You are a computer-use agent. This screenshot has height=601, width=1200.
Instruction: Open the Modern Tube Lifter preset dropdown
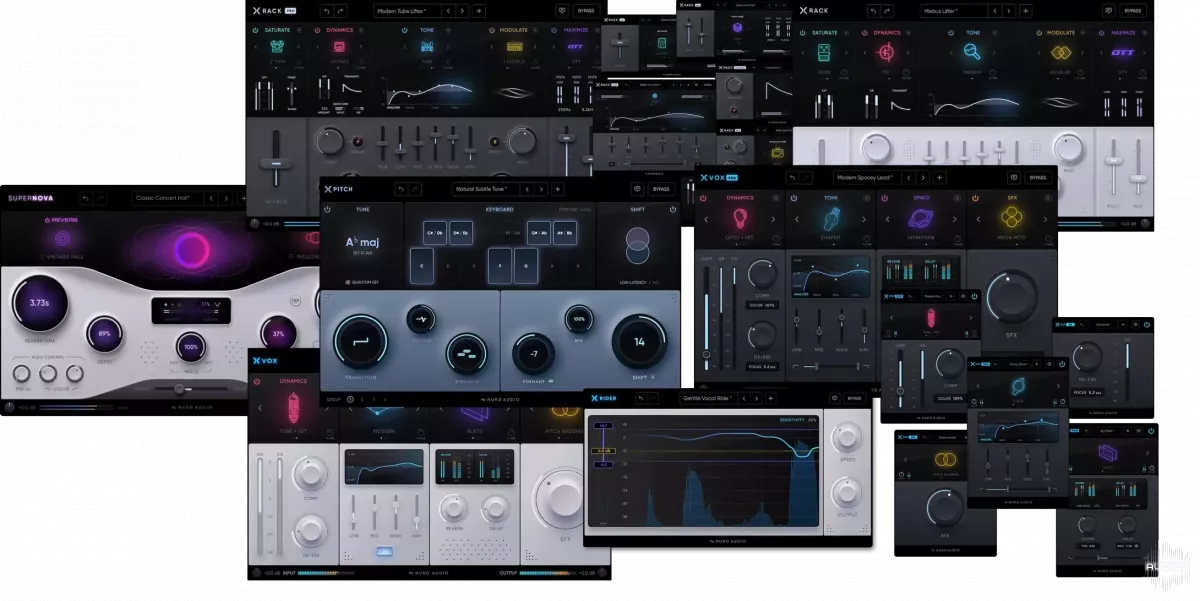click(x=407, y=11)
